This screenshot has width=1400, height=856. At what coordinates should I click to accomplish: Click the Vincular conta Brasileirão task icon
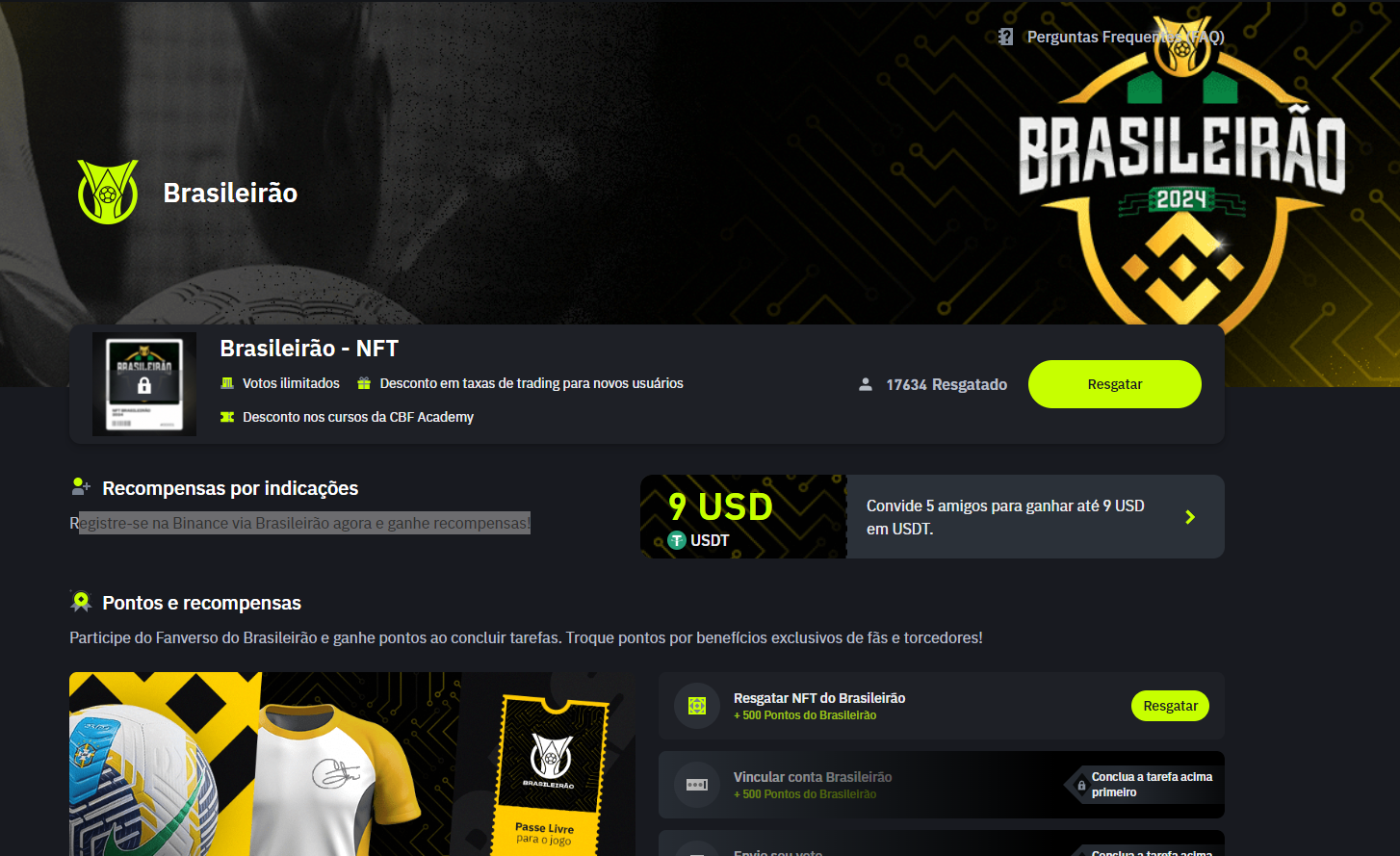697,785
